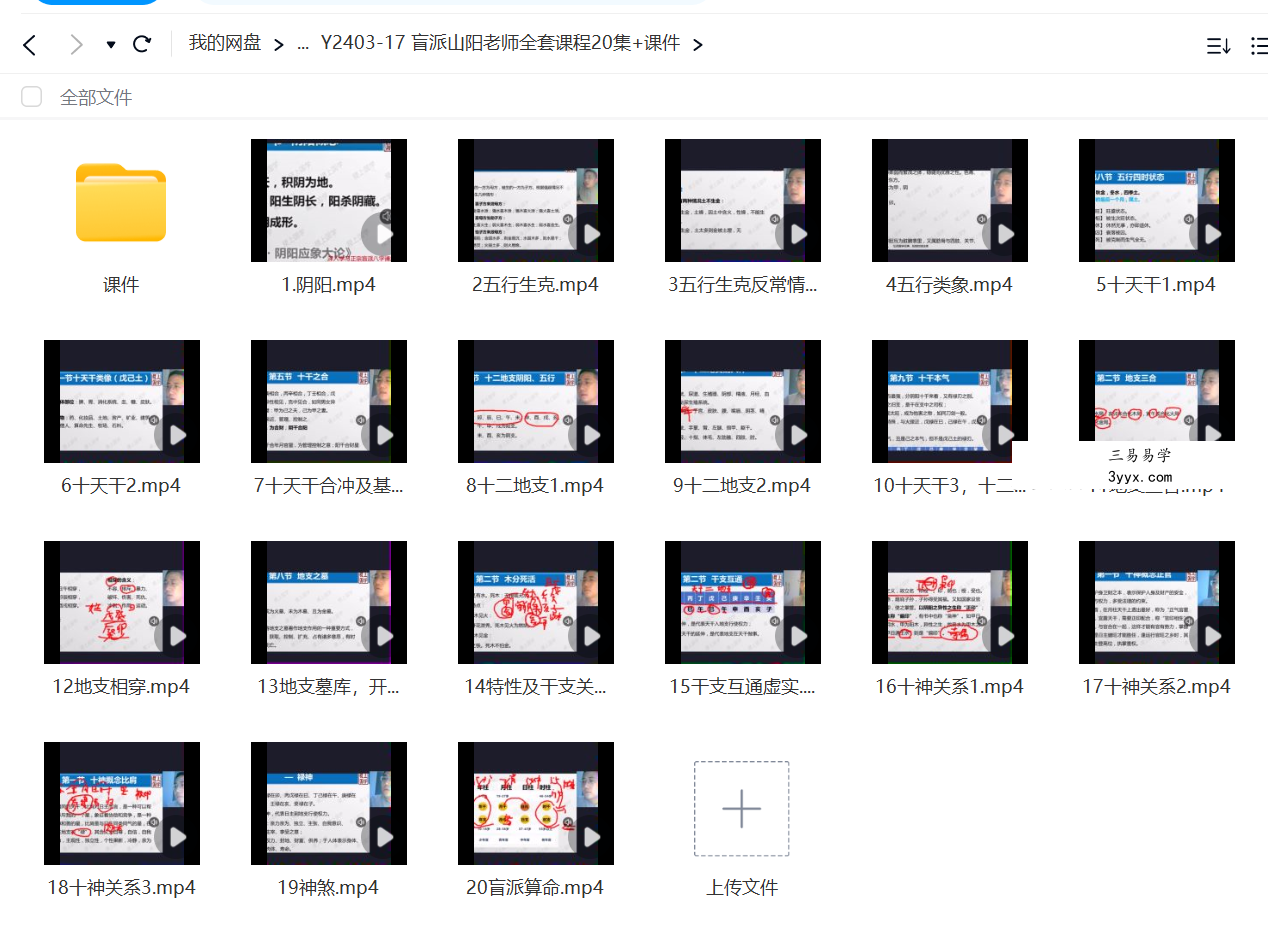1268x930 pixels.
Task: Play 9十二地支2.mp4 using play icon
Action: 799,435
